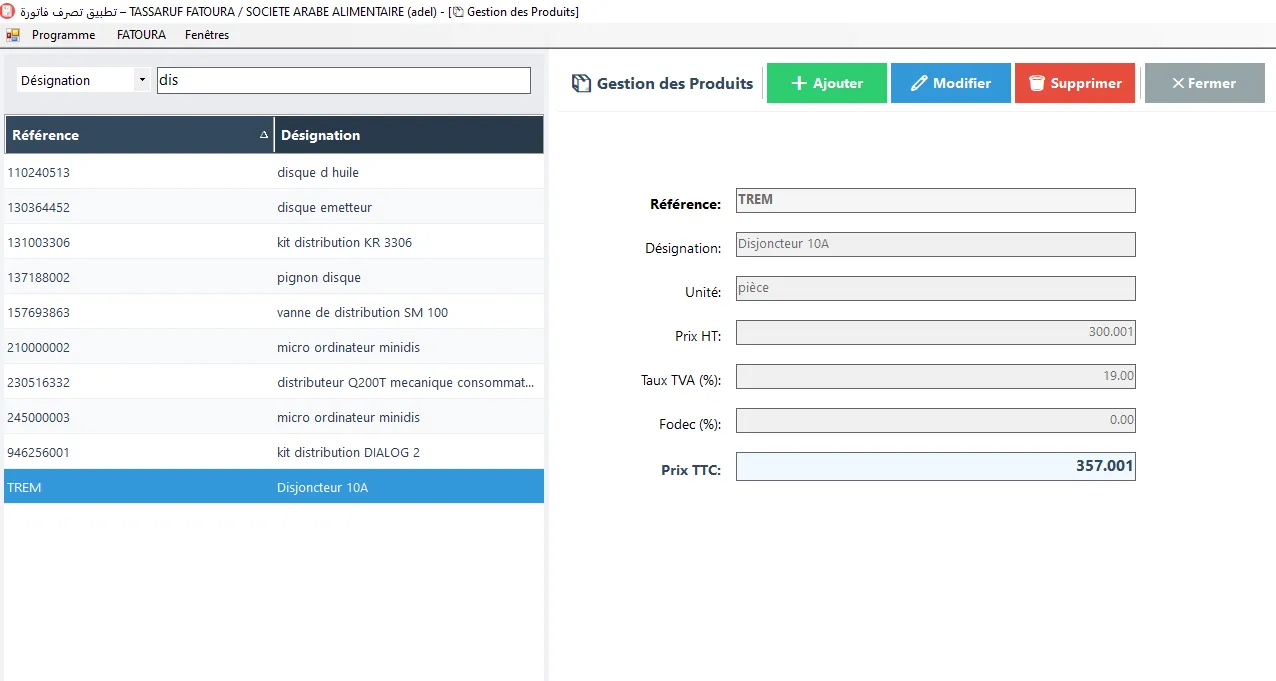Viewport: 1276px width, 681px height.
Task: Click the Taux TVA field 19.00
Action: click(x=936, y=376)
